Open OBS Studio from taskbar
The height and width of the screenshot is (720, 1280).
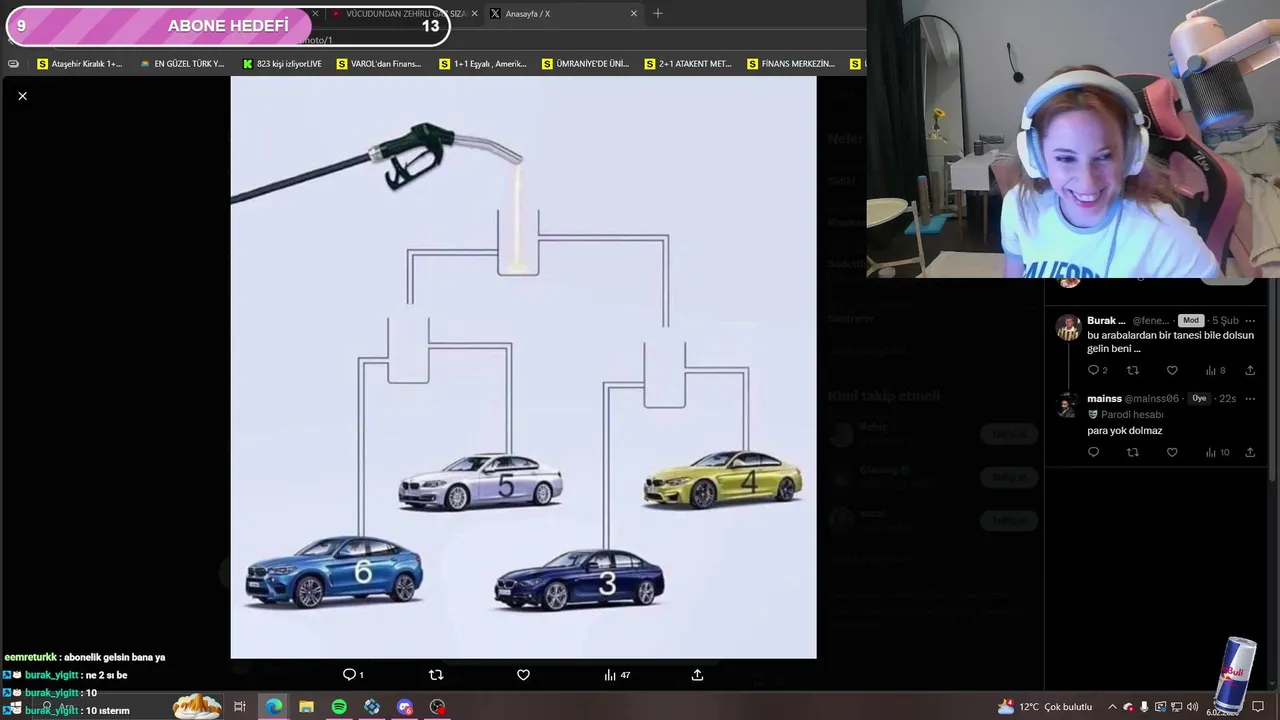437,707
